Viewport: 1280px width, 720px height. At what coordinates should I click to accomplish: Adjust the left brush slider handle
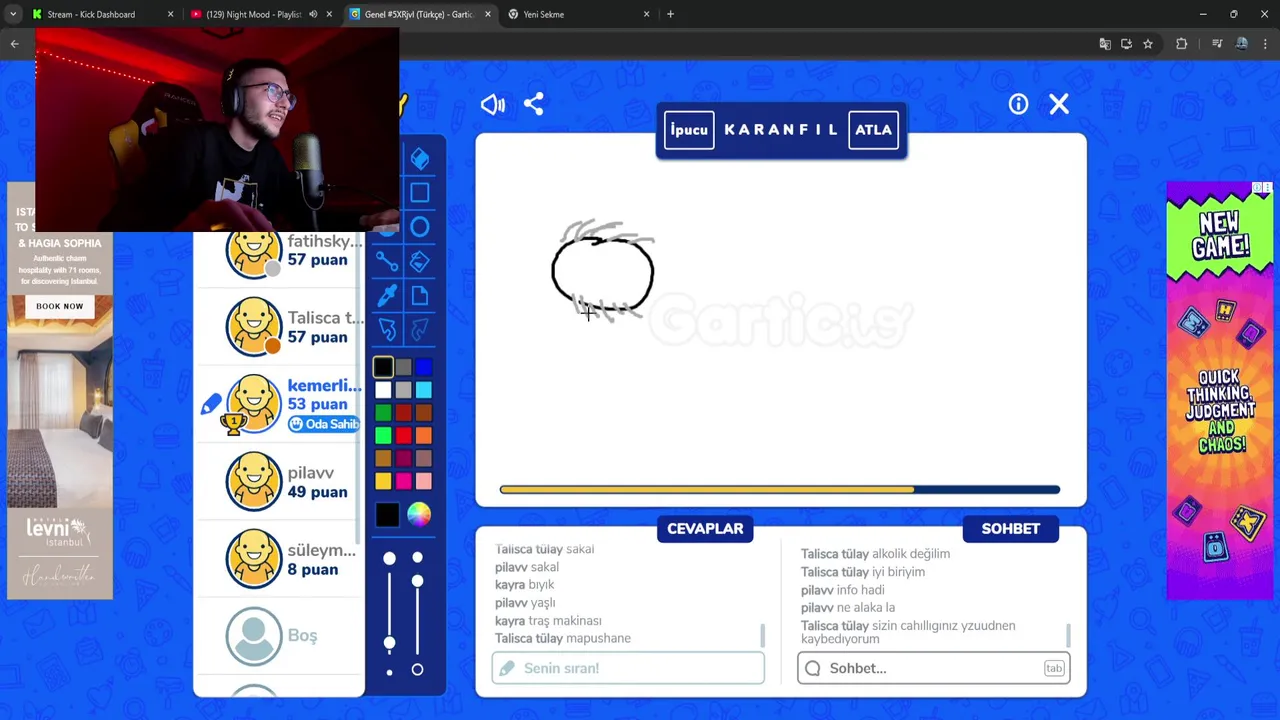[x=390, y=642]
